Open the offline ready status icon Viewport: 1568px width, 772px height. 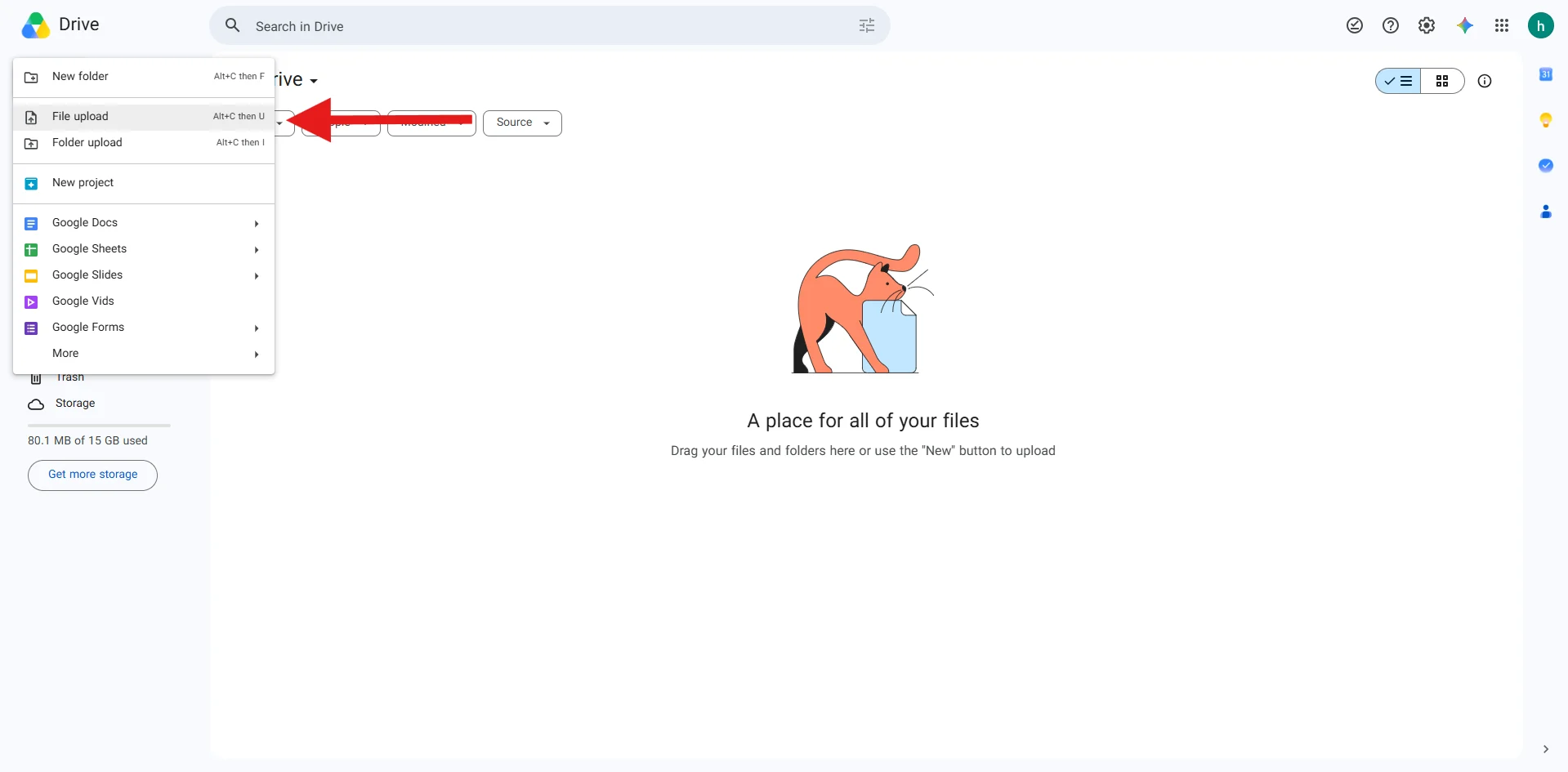[x=1355, y=25]
